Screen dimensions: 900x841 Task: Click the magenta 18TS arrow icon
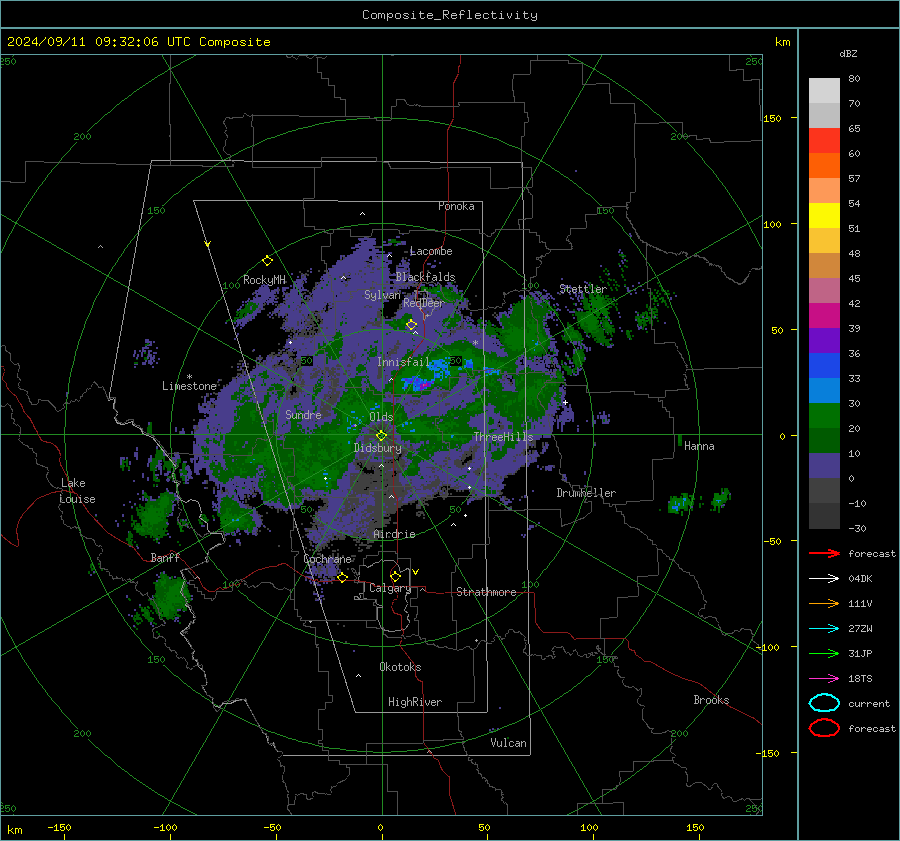click(824, 679)
